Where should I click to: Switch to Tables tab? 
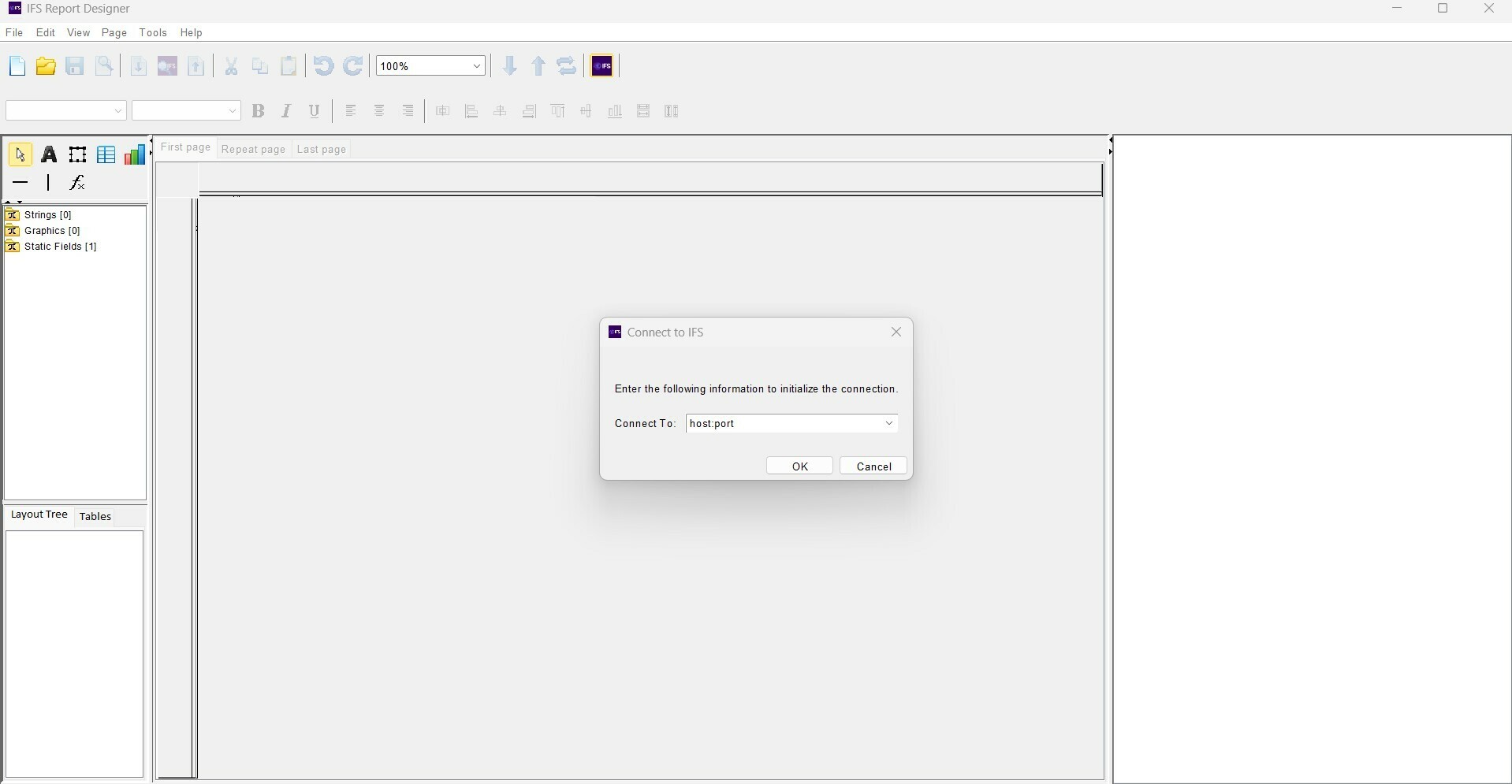[95, 517]
